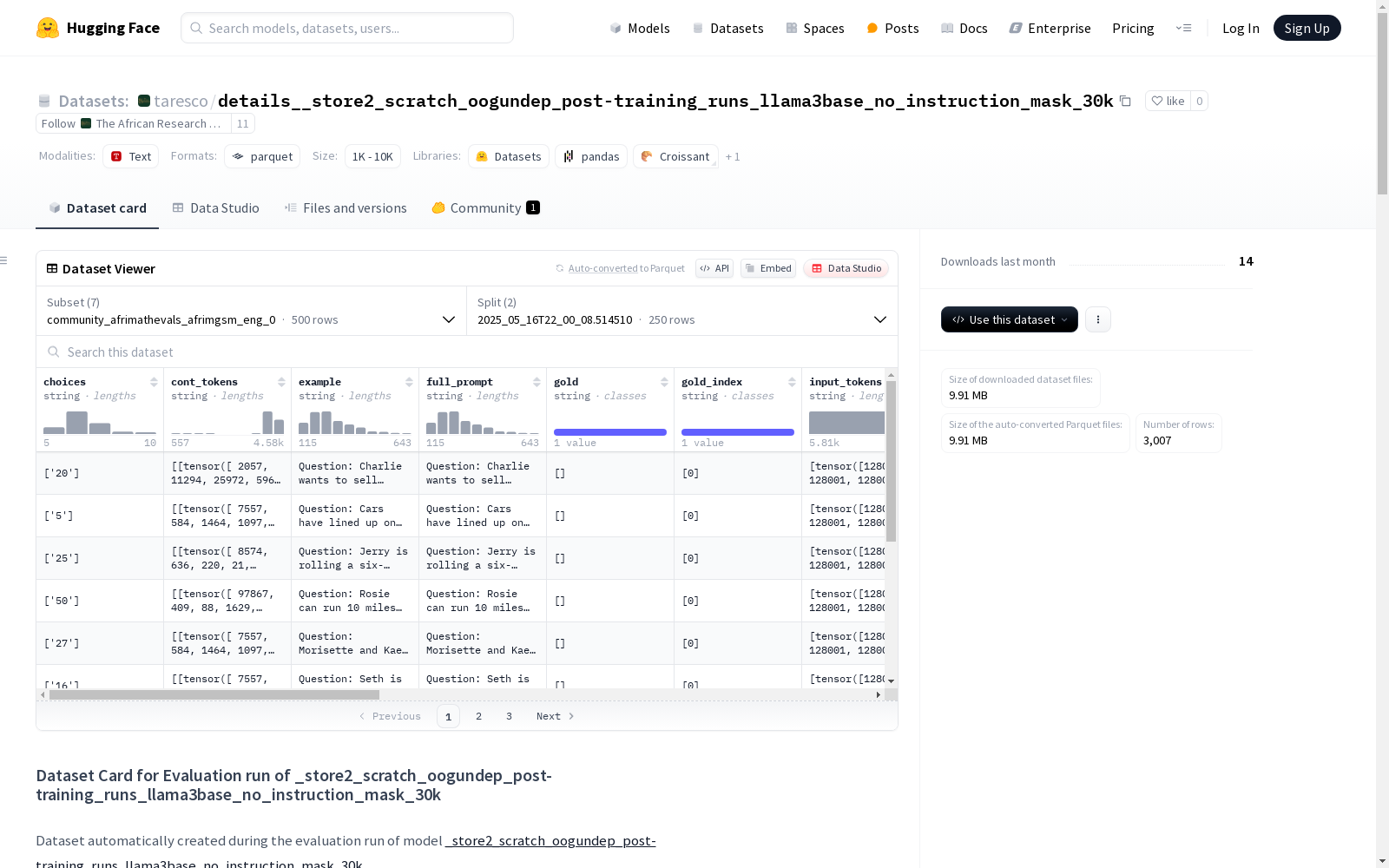Follow The African Research organization
The width and height of the screenshot is (1389, 868).
(58, 123)
